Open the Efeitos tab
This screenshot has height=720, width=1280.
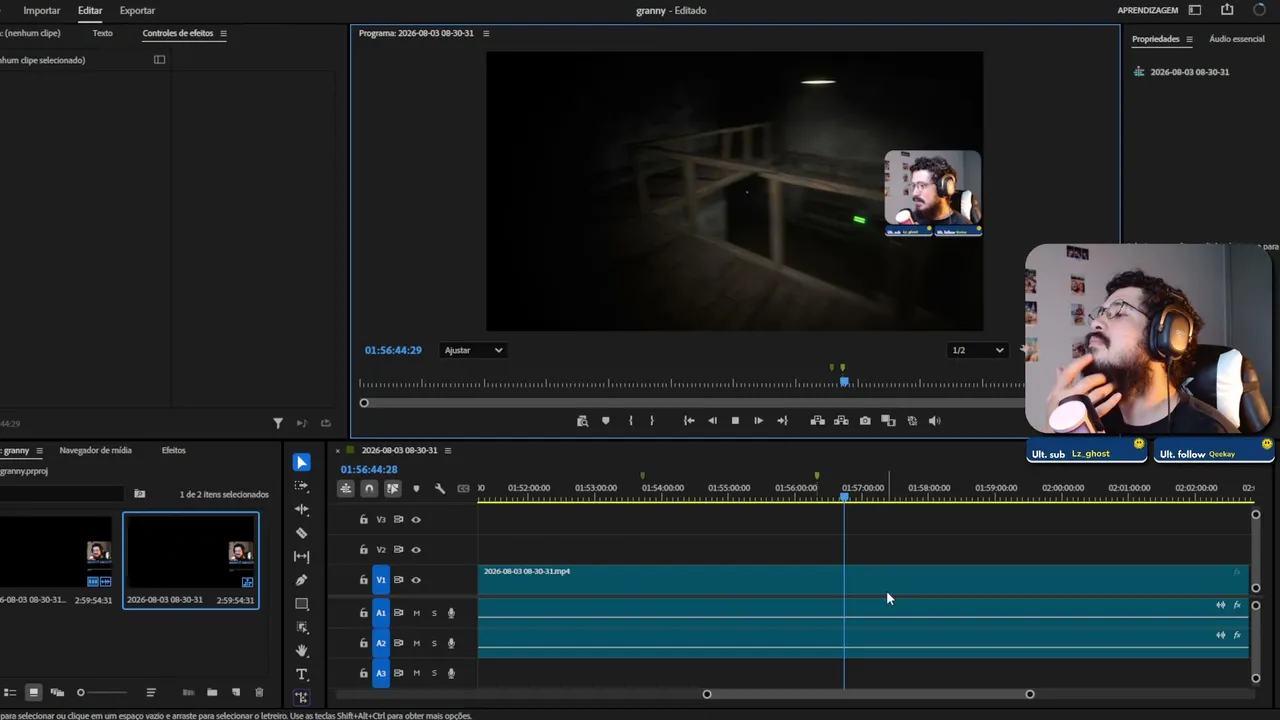174,450
